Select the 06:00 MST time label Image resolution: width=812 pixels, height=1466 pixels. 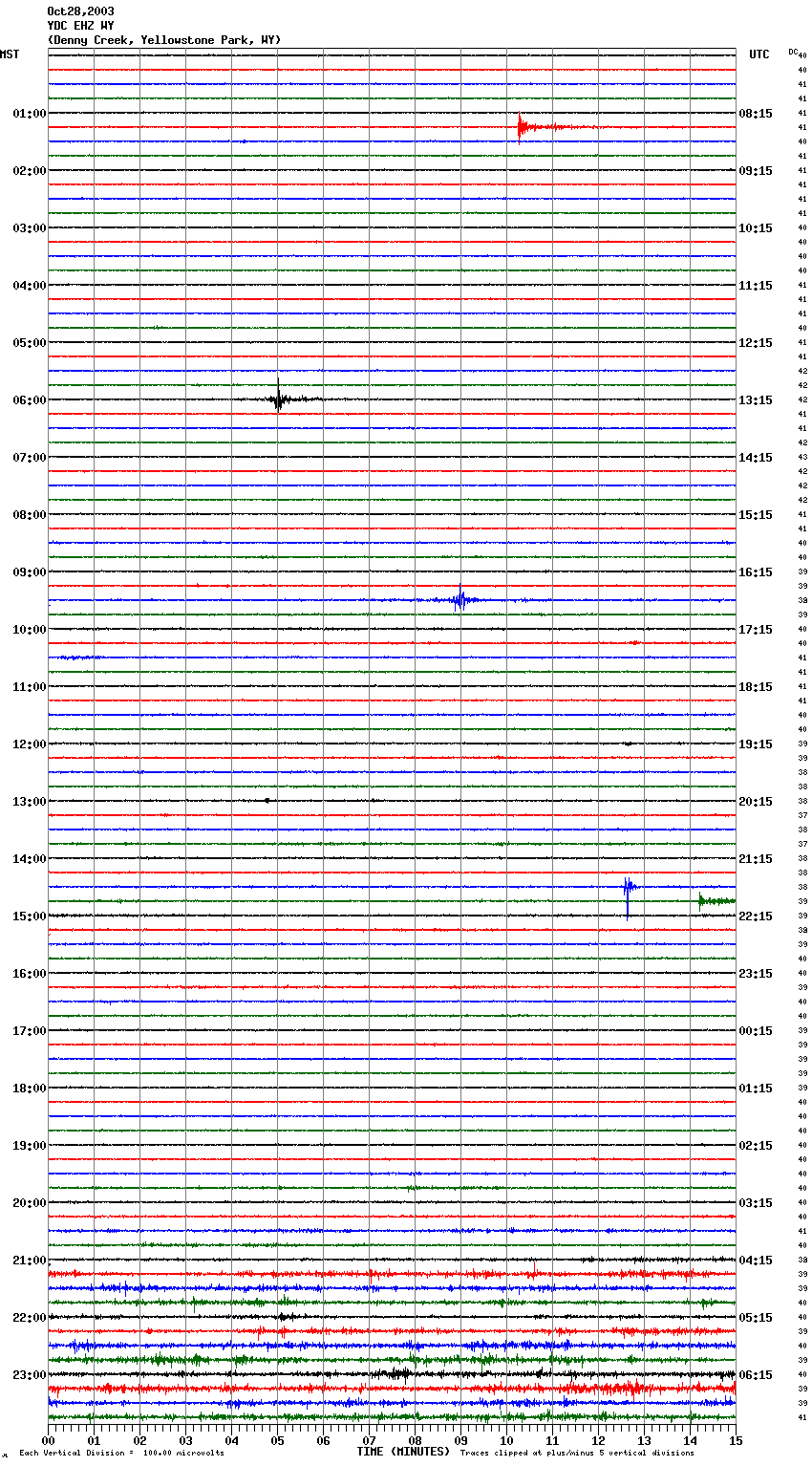click(x=30, y=400)
